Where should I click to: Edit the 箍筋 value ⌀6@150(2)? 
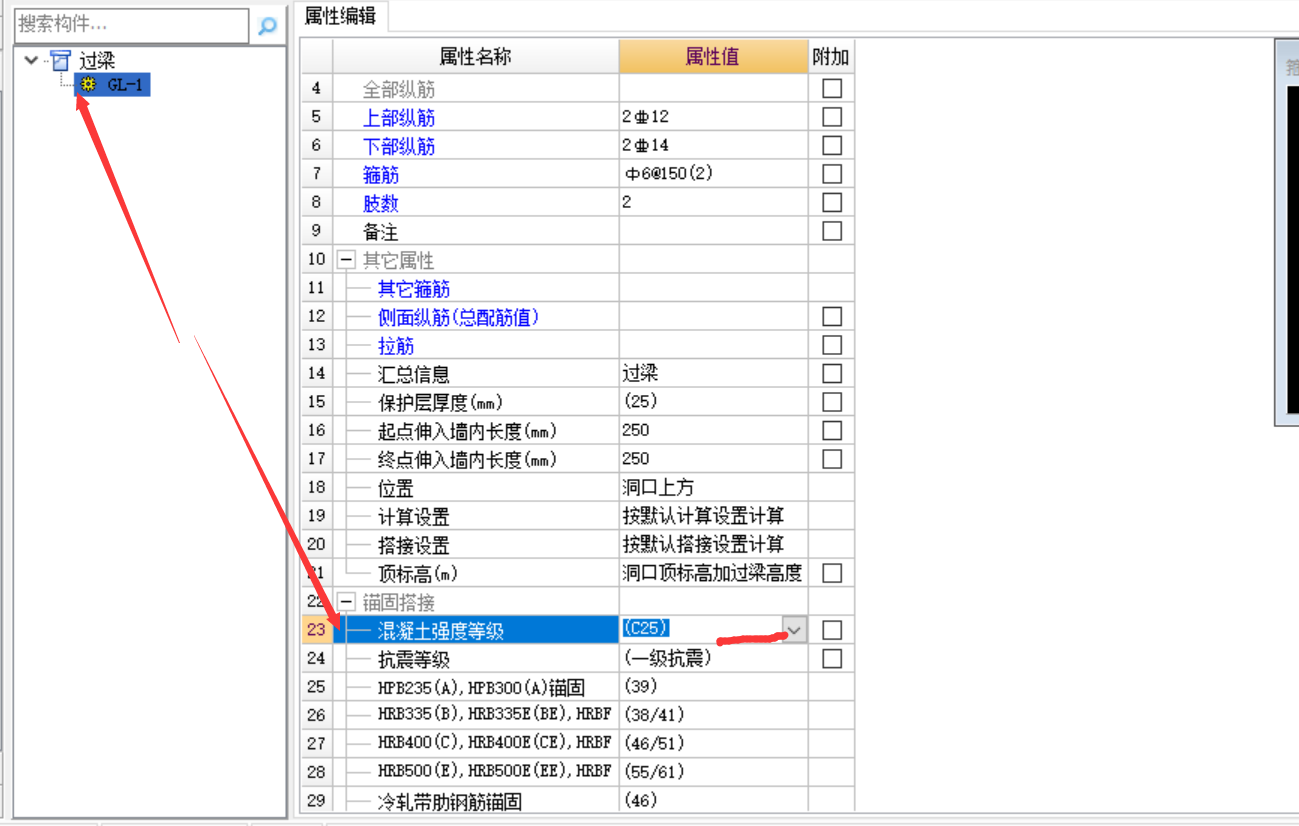[x=714, y=174]
